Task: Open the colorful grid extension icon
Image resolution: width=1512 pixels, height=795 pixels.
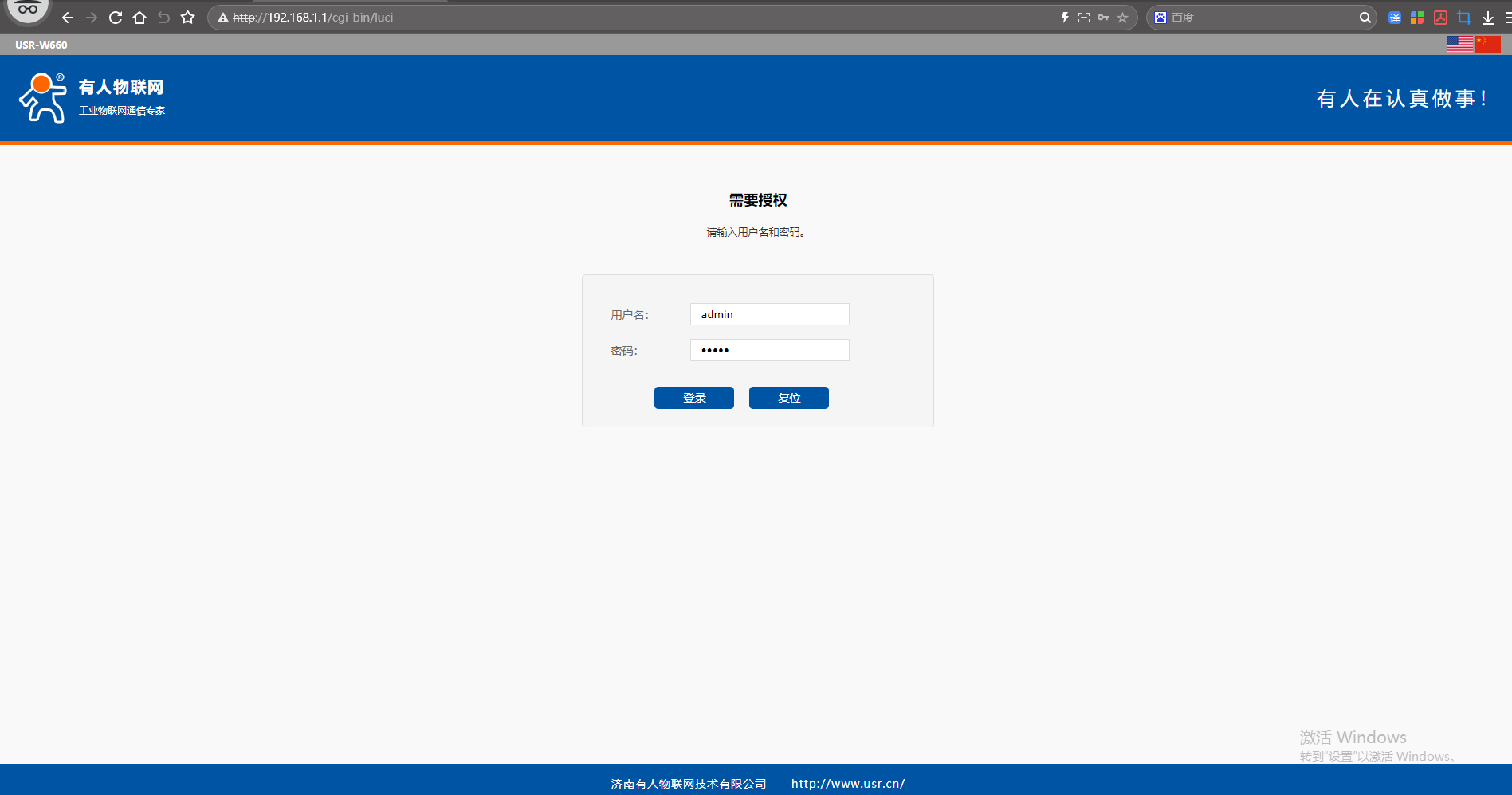Action: pyautogui.click(x=1417, y=18)
